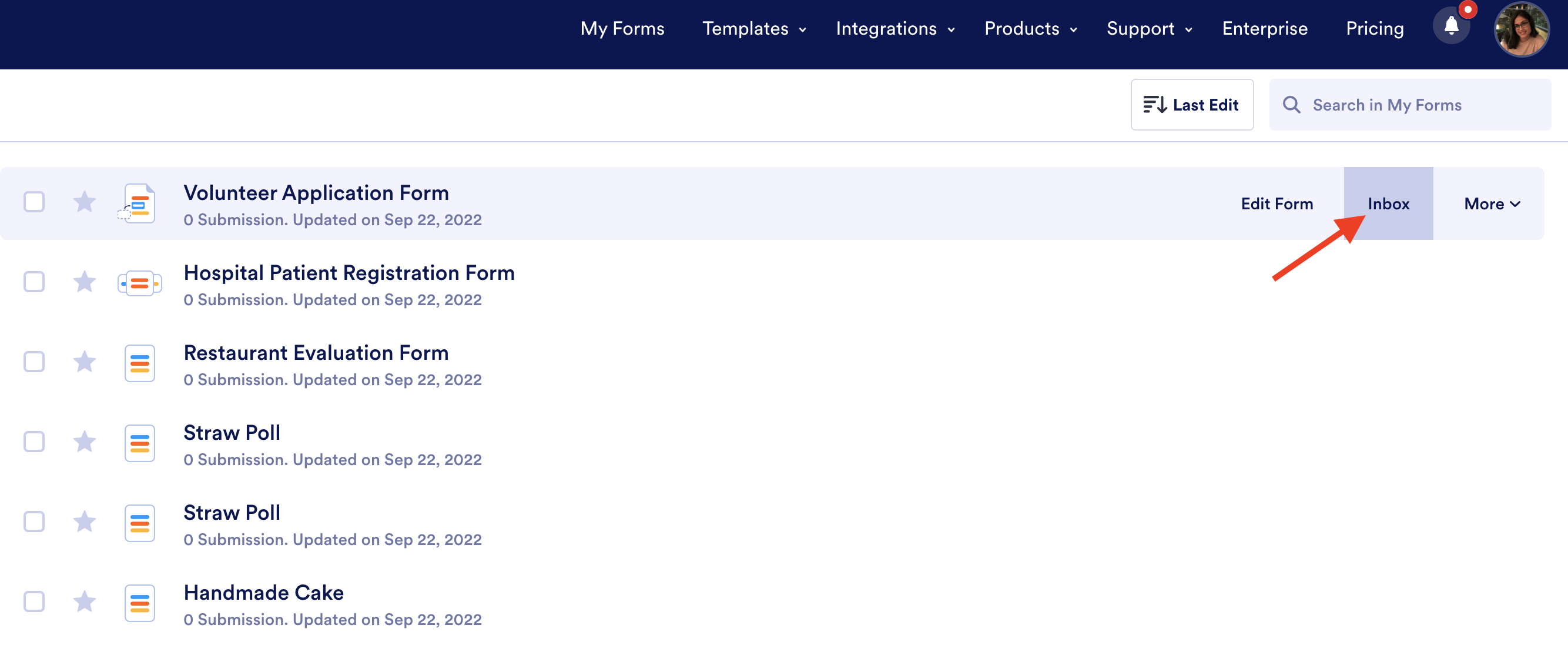Favorite the Restaurant Evaluation Form star
The image size is (1568, 655).
point(85,362)
